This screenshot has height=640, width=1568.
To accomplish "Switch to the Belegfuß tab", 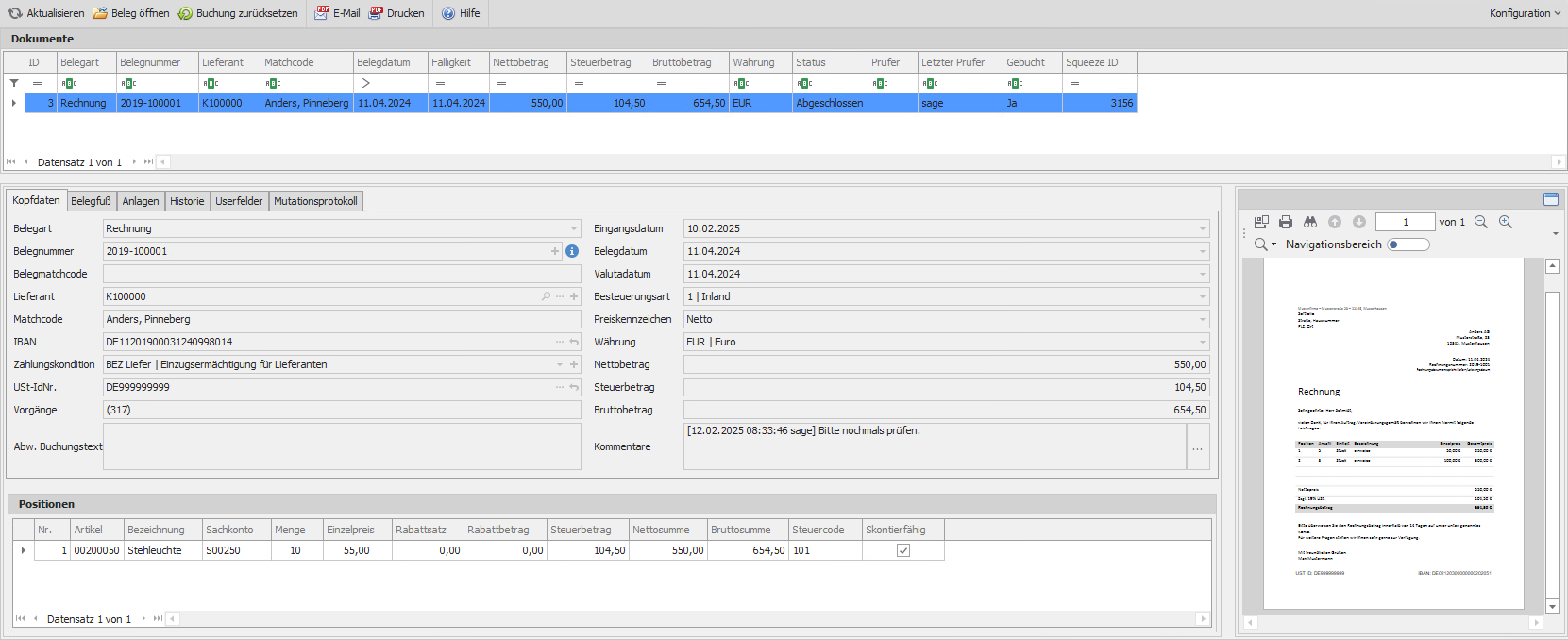I will [91, 201].
